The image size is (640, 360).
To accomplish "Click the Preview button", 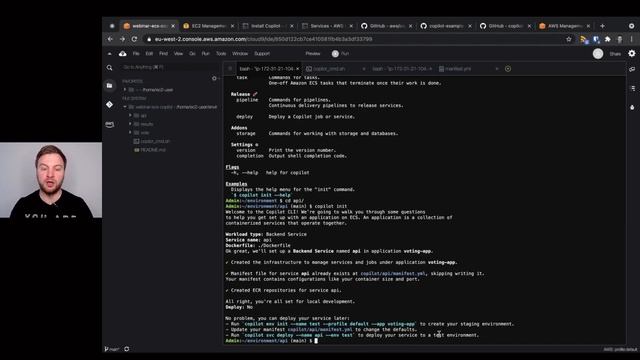I will 313,53.
